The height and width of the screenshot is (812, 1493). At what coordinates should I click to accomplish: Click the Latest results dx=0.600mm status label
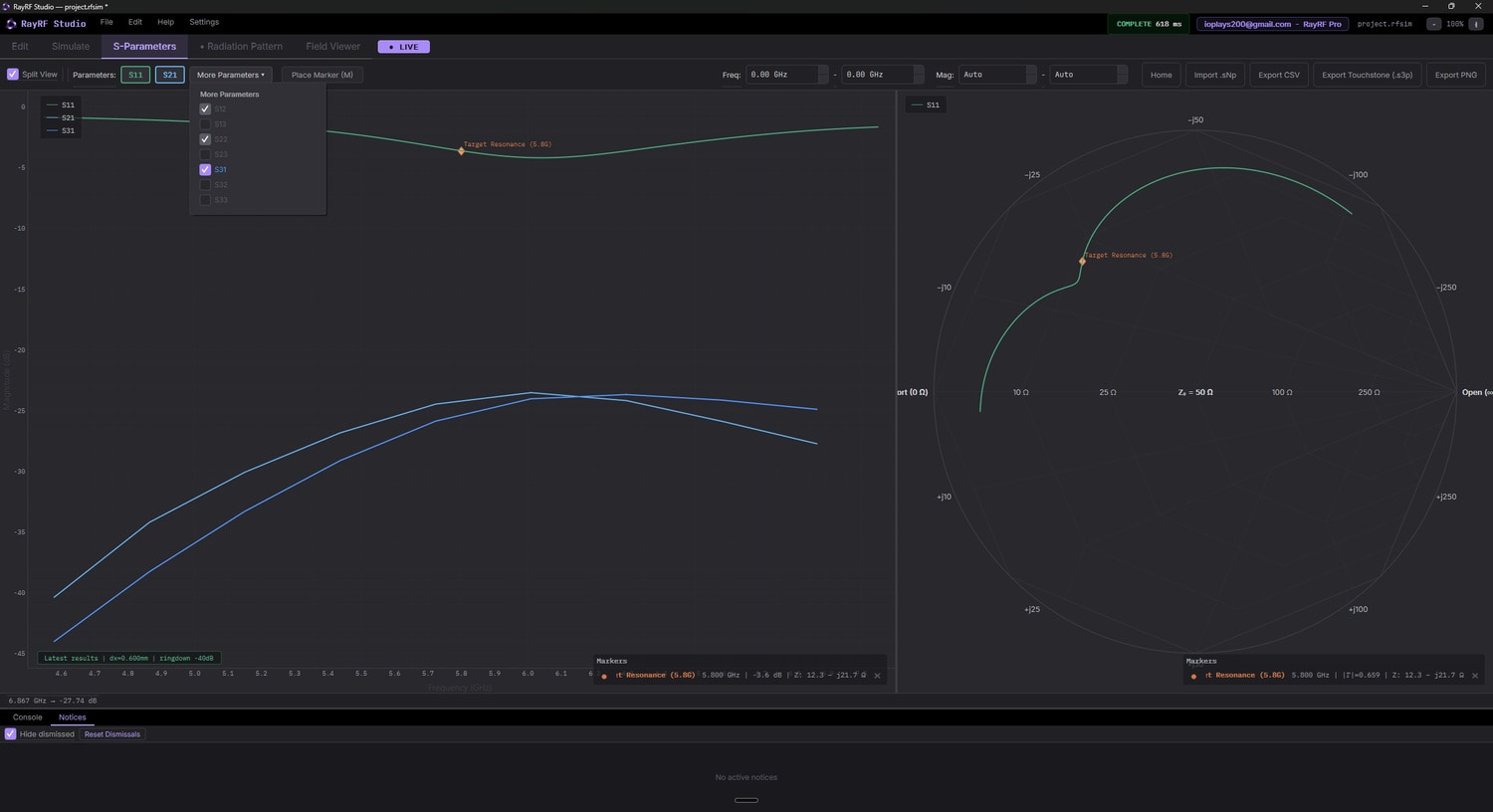tap(128, 658)
